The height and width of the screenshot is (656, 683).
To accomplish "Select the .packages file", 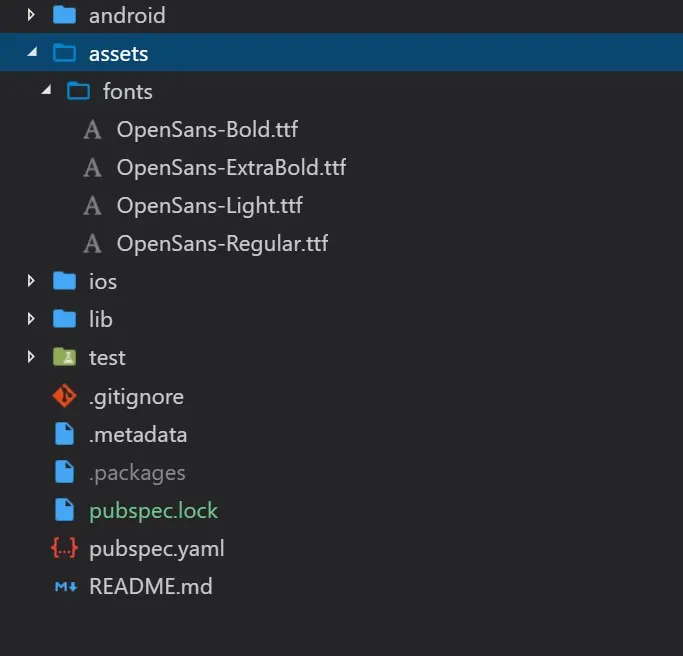I will coord(137,473).
